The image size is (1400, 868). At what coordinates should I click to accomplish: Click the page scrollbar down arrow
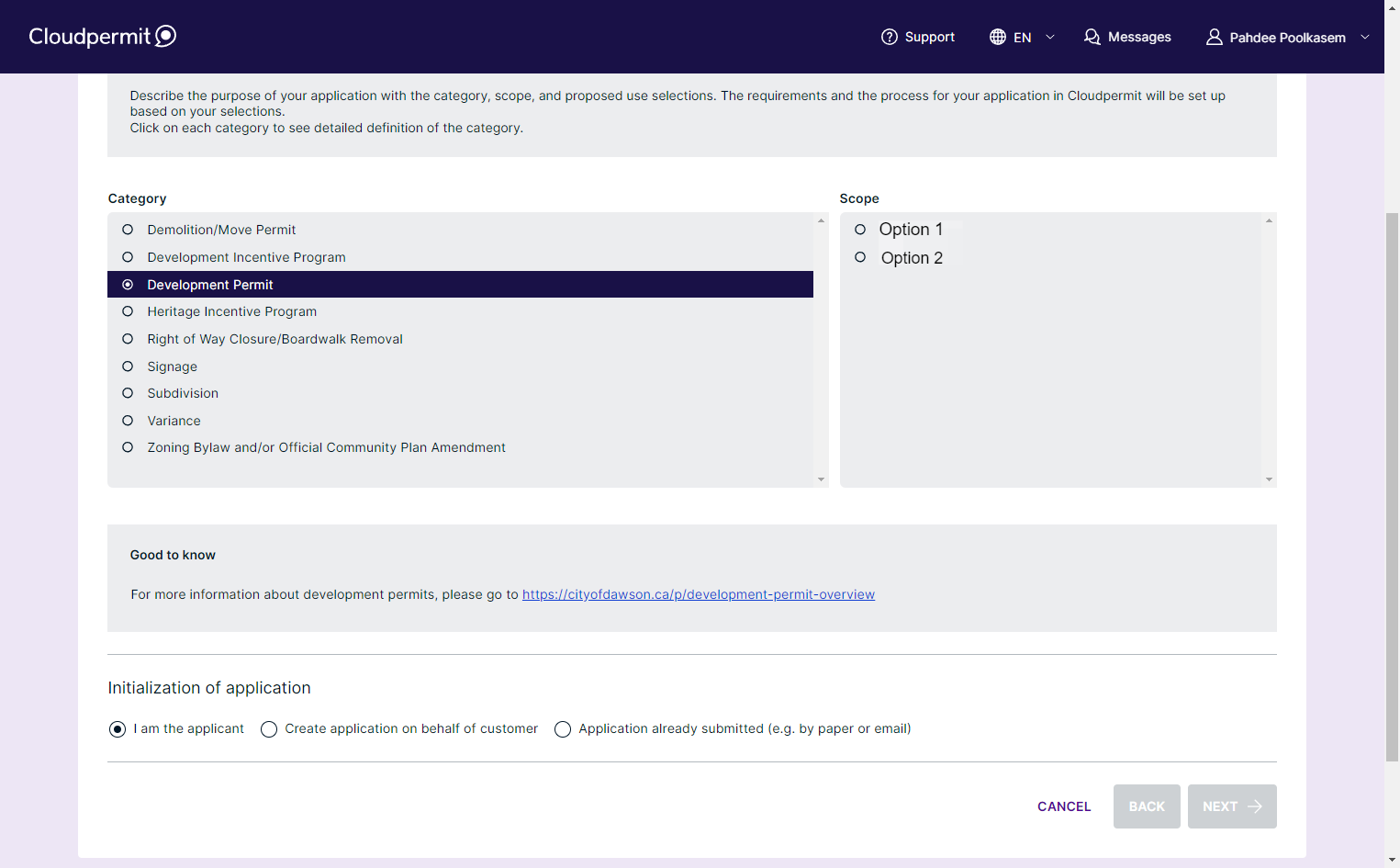coord(1392,861)
